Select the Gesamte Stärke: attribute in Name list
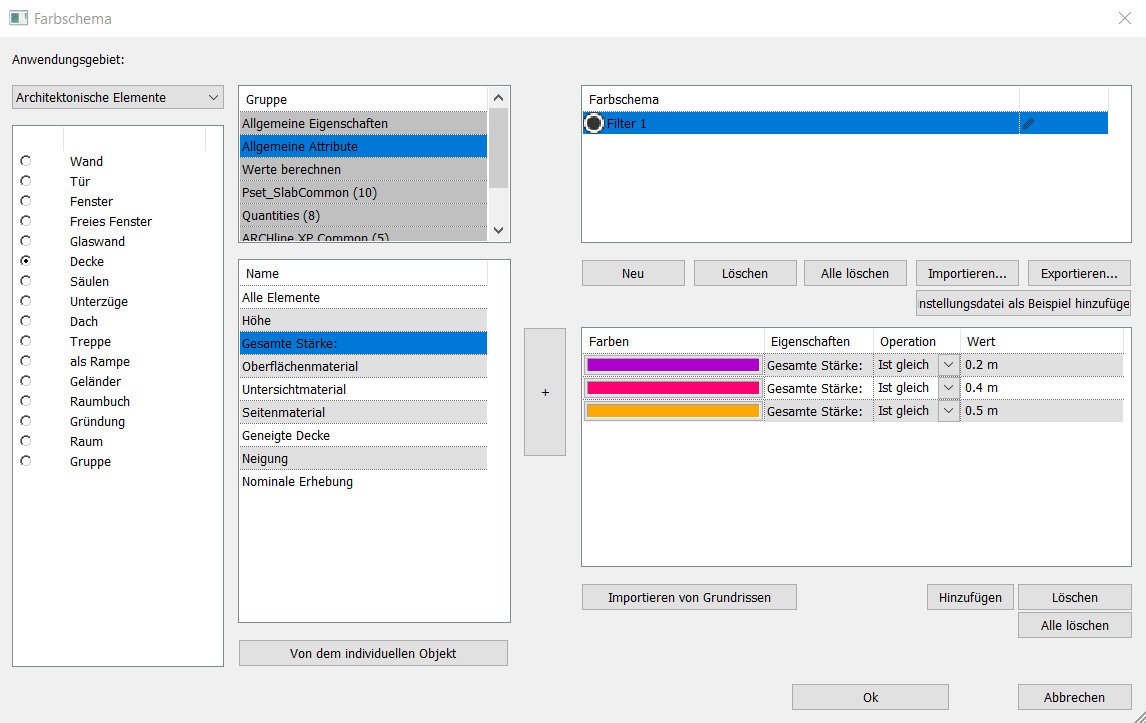Image resolution: width=1146 pixels, height=723 pixels. [x=363, y=344]
